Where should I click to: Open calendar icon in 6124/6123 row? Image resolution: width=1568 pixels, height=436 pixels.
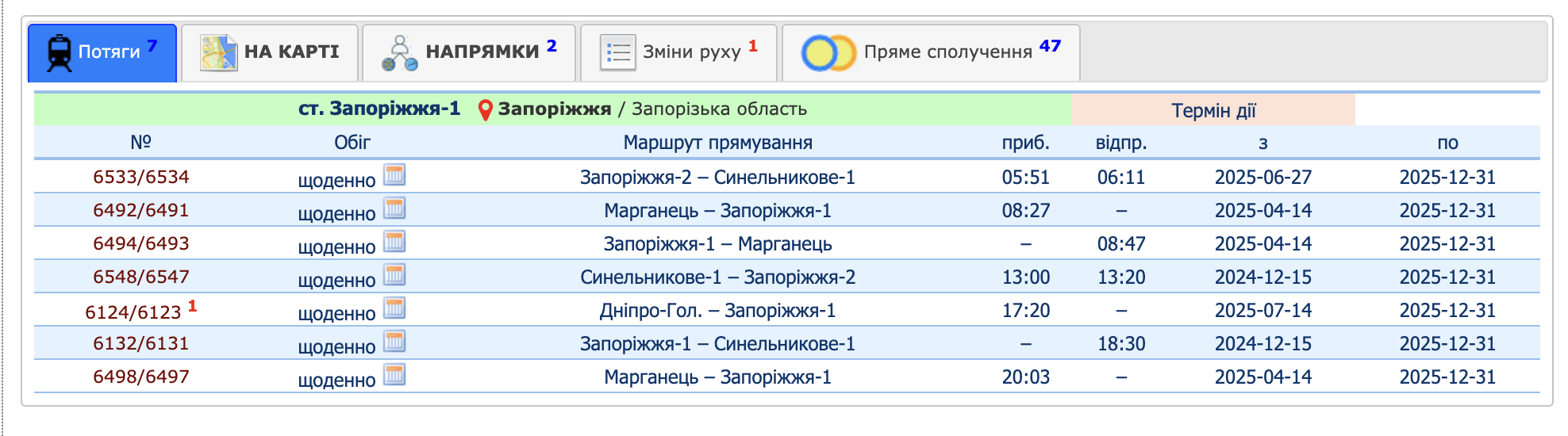(394, 308)
